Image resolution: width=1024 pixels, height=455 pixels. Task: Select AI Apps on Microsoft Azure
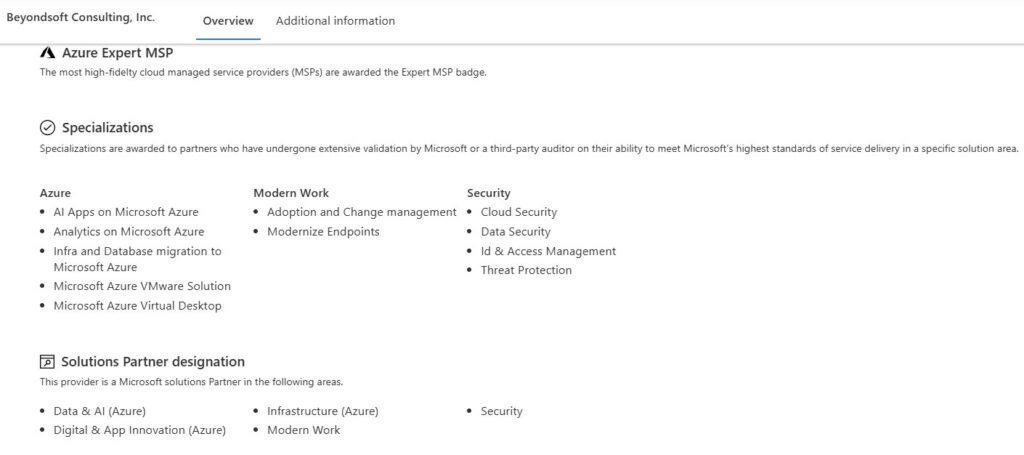tap(126, 212)
